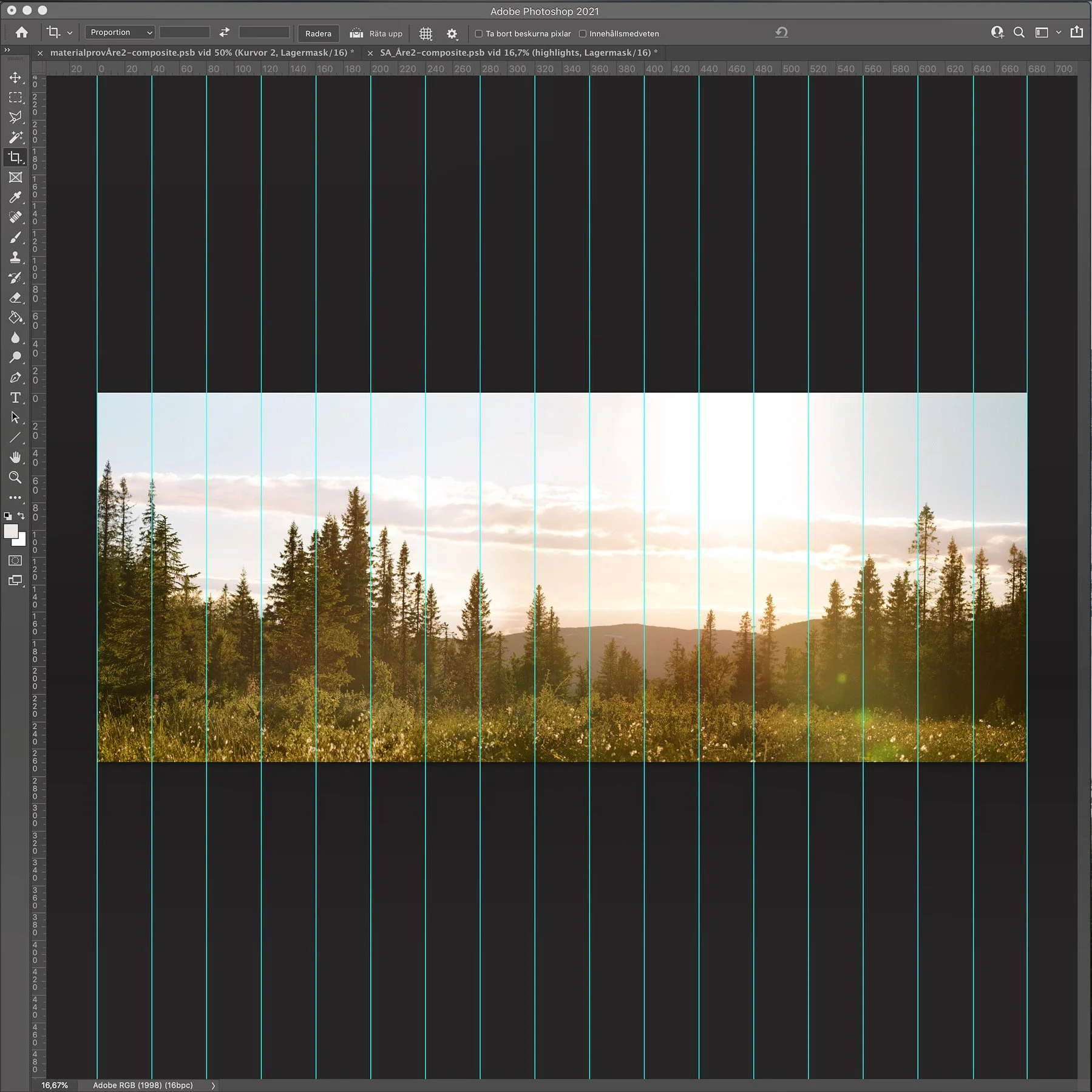1092x1092 pixels.
Task: Select the Clone Stamp tool
Action: tap(15, 257)
